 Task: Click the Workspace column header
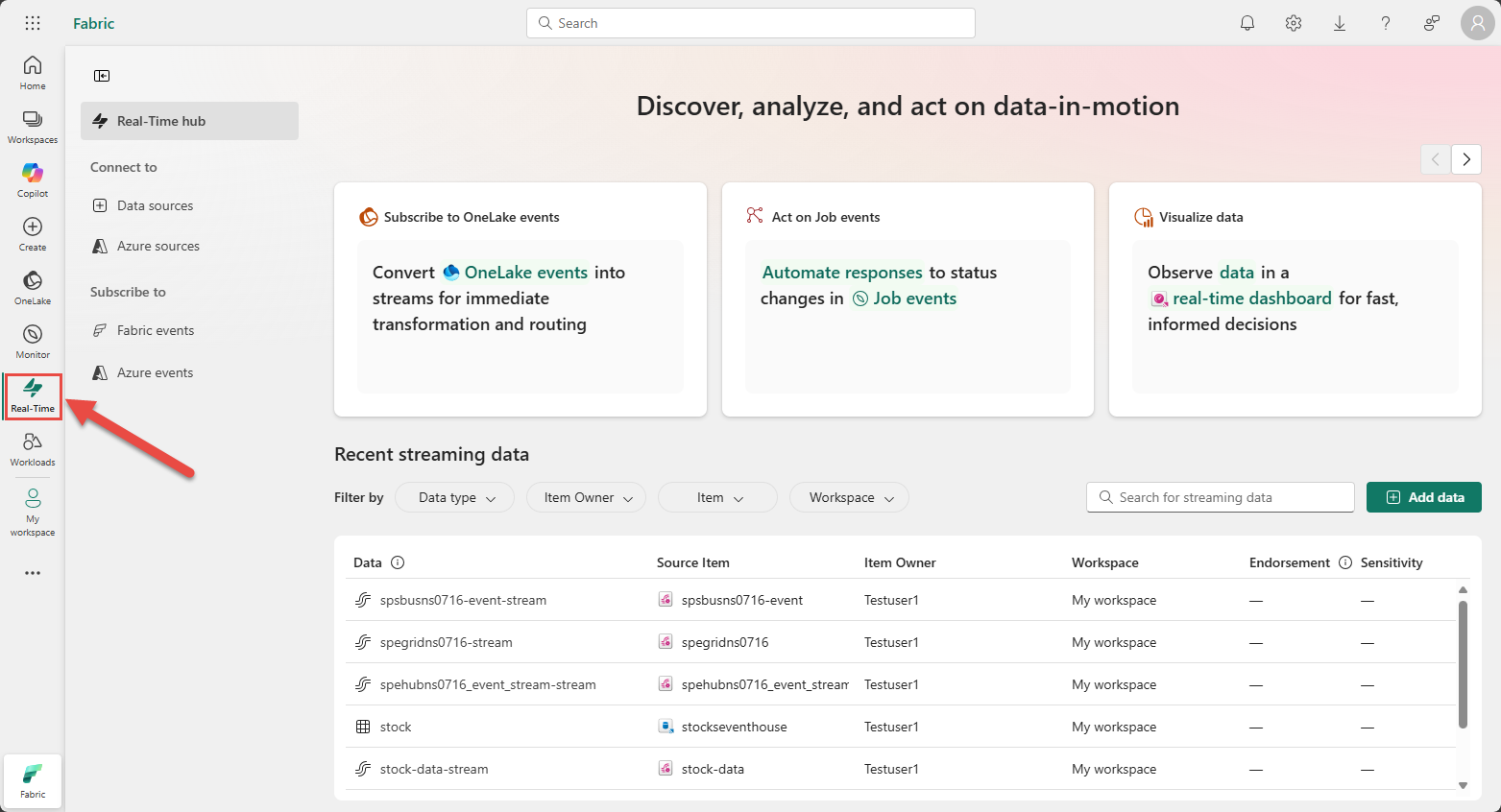pos(1105,562)
